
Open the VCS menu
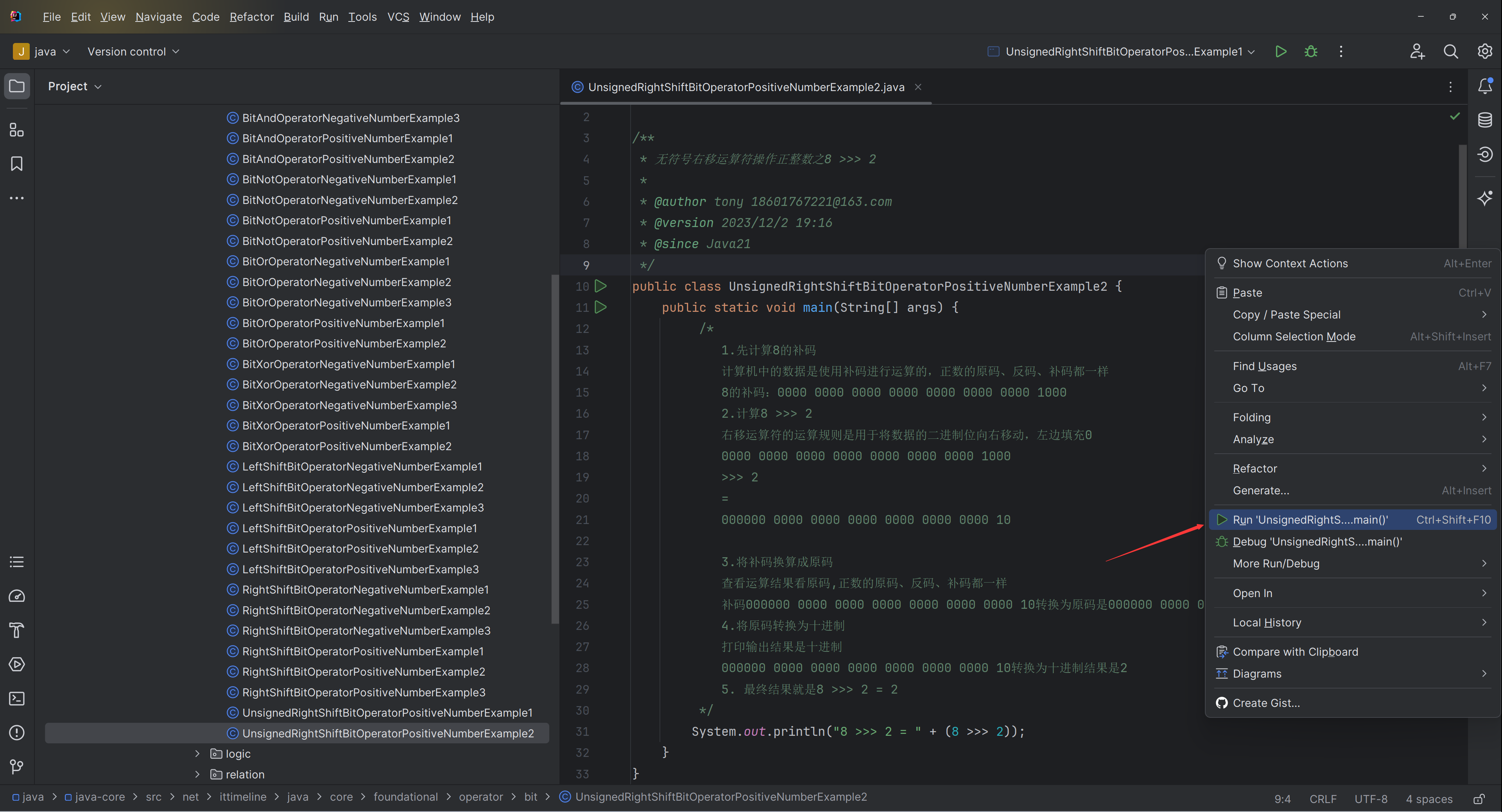click(x=398, y=17)
